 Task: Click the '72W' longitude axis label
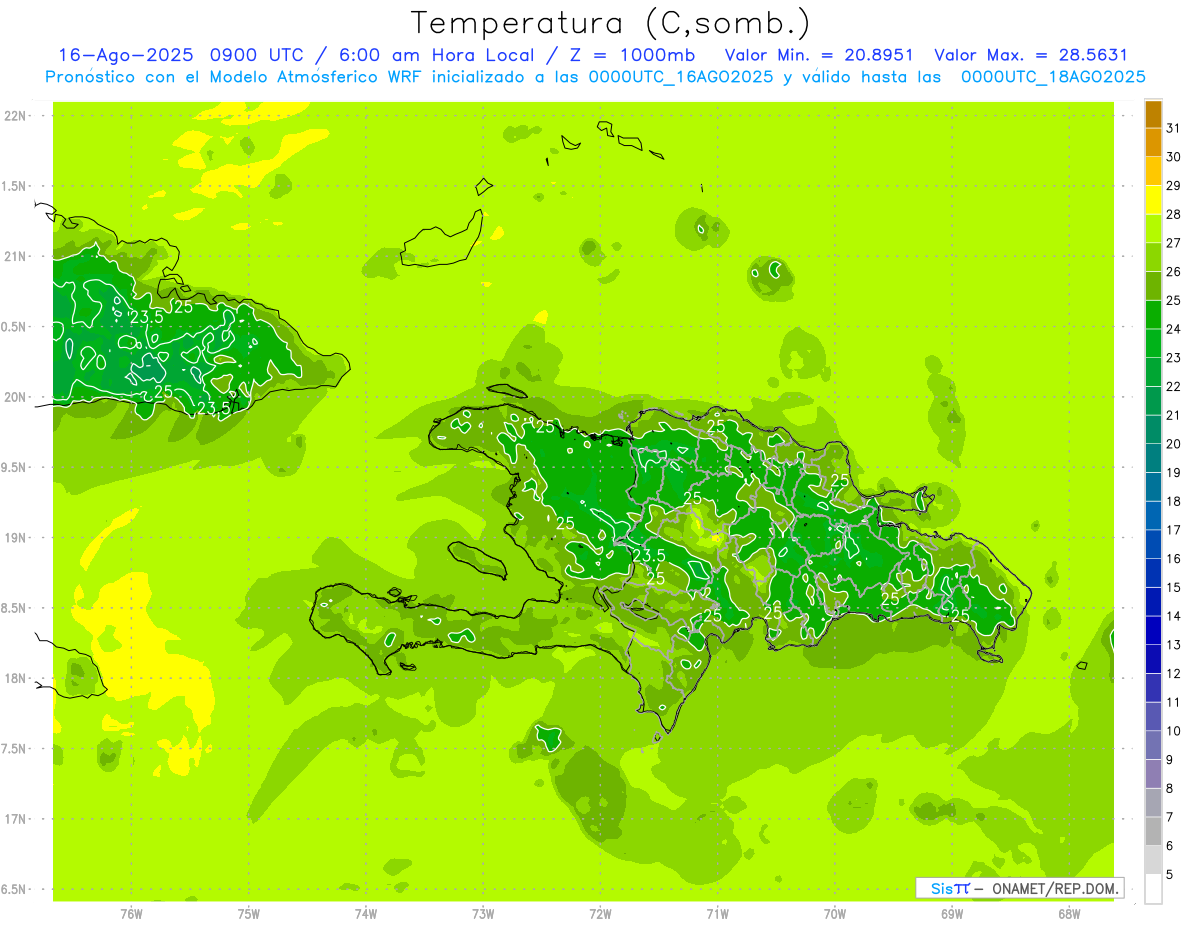[x=600, y=914]
